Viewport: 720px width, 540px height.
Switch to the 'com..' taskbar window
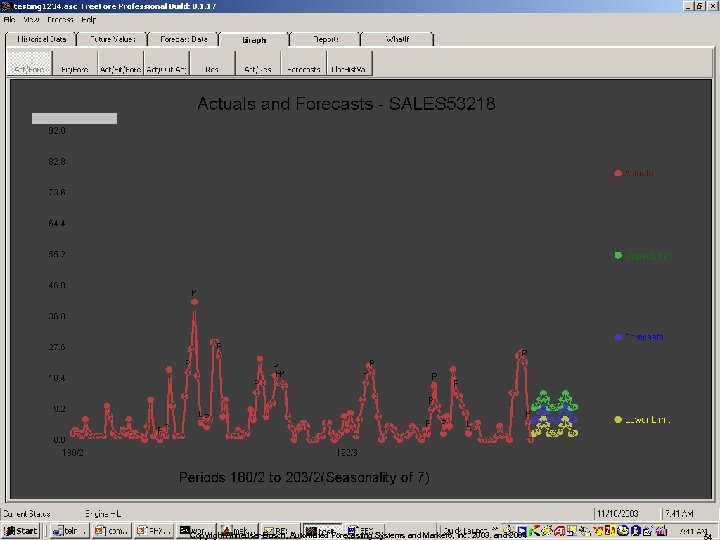pyautogui.click(x=112, y=531)
